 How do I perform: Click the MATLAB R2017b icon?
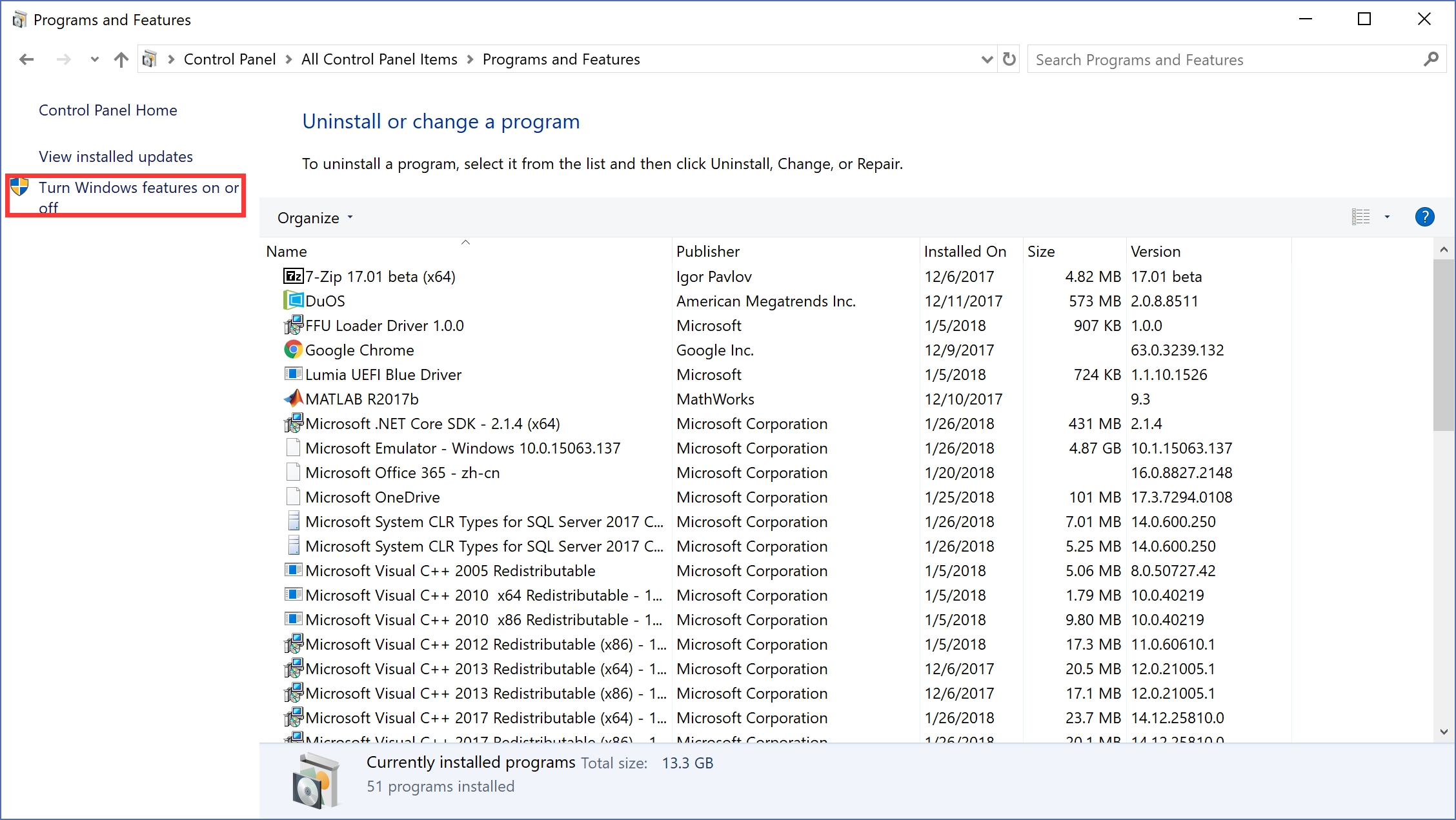[x=293, y=399]
